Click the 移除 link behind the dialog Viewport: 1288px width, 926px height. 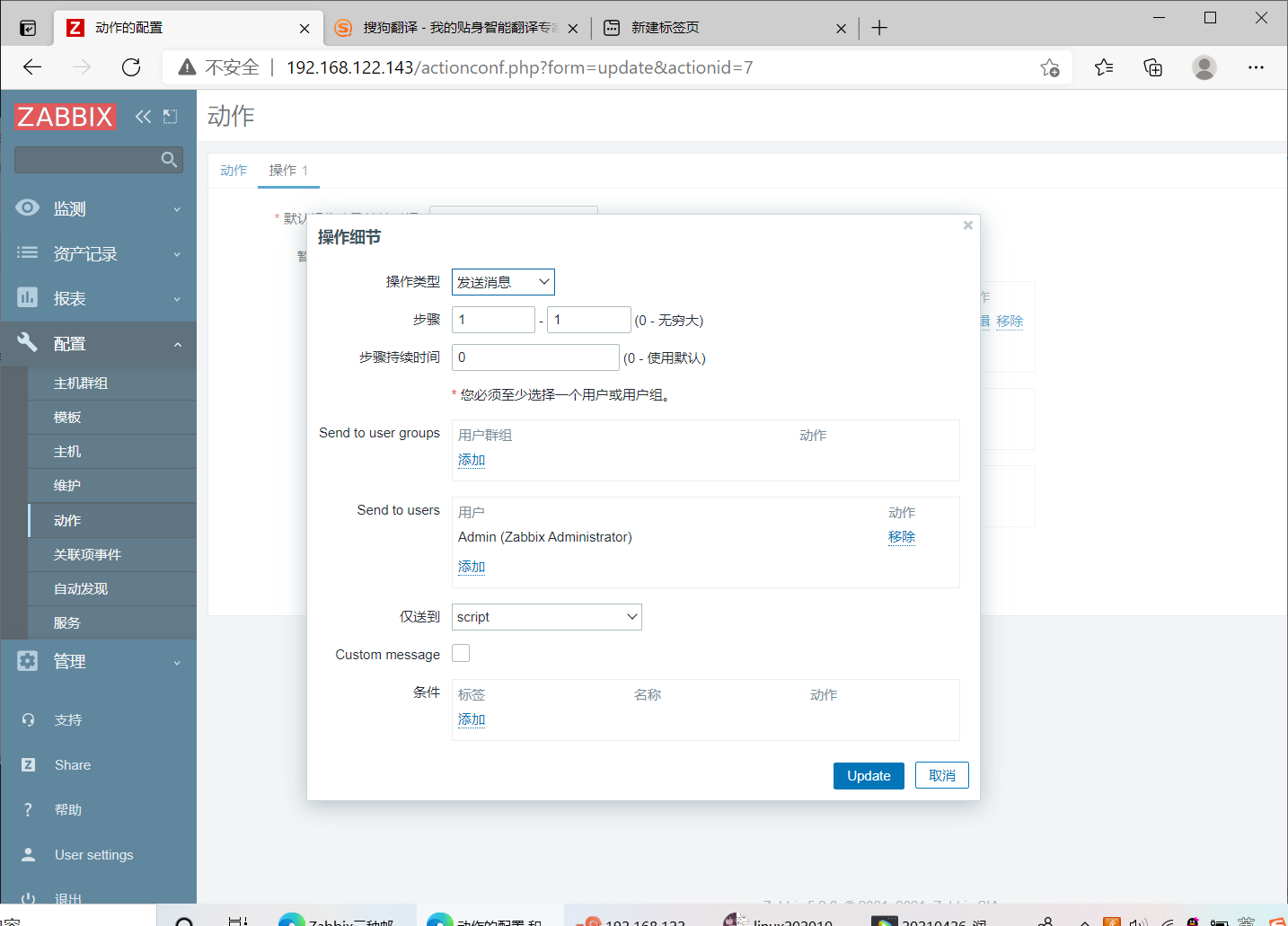pos(1010,321)
